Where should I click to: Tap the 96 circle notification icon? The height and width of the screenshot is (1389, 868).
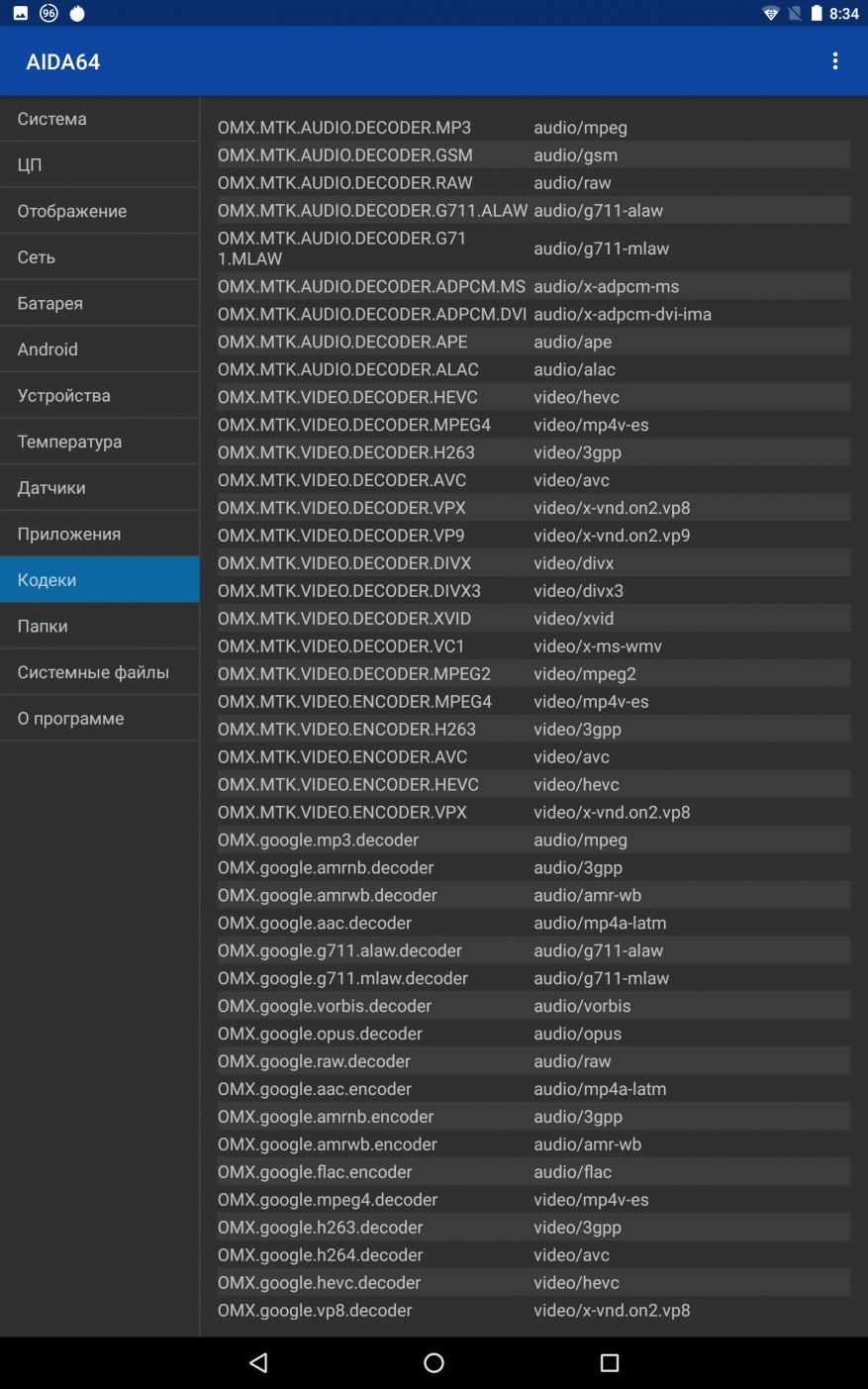pos(48,13)
